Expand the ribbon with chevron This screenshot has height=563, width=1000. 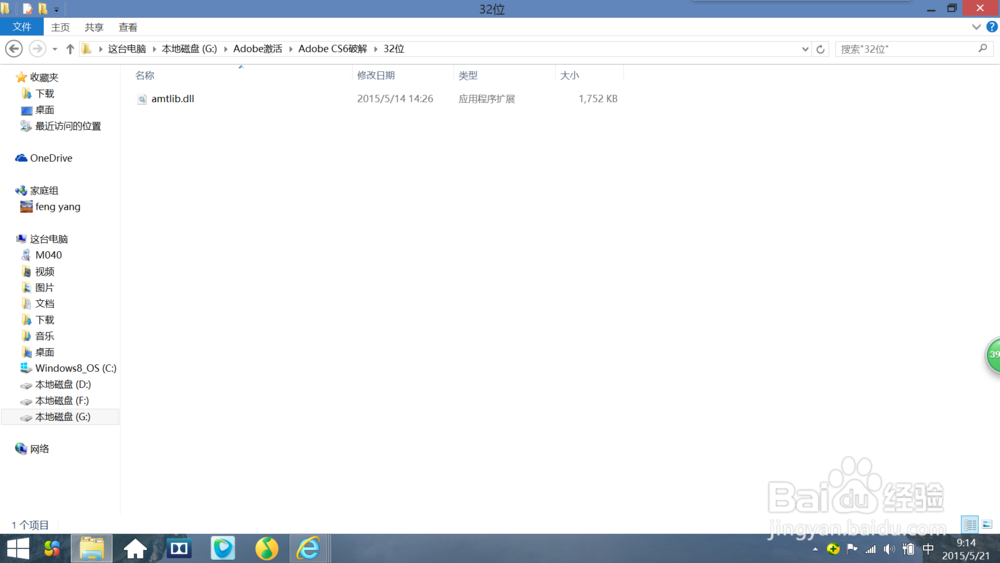tap(976, 27)
